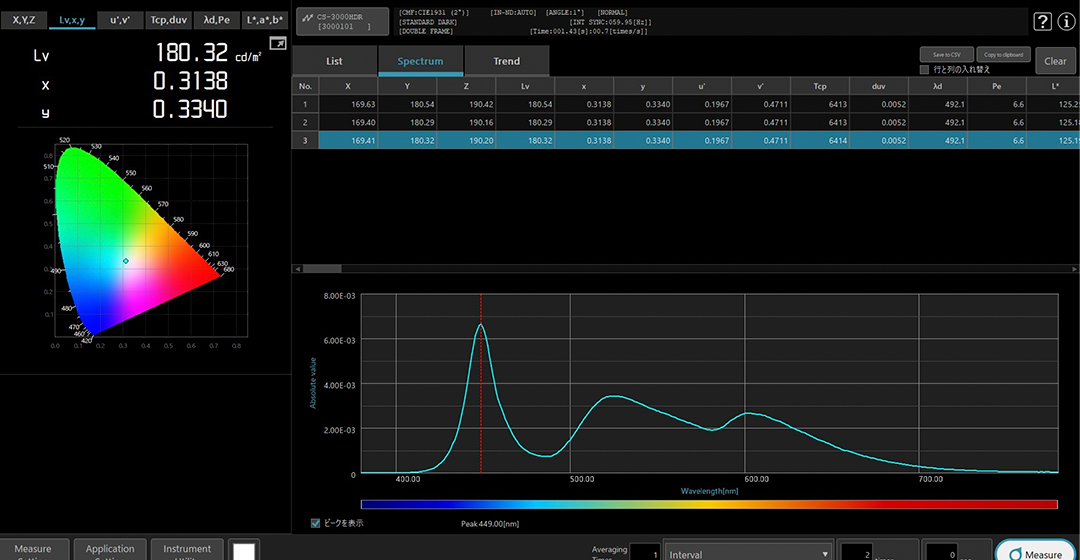
Task: Switch to the X,Y,Z display tab
Action: [23, 20]
